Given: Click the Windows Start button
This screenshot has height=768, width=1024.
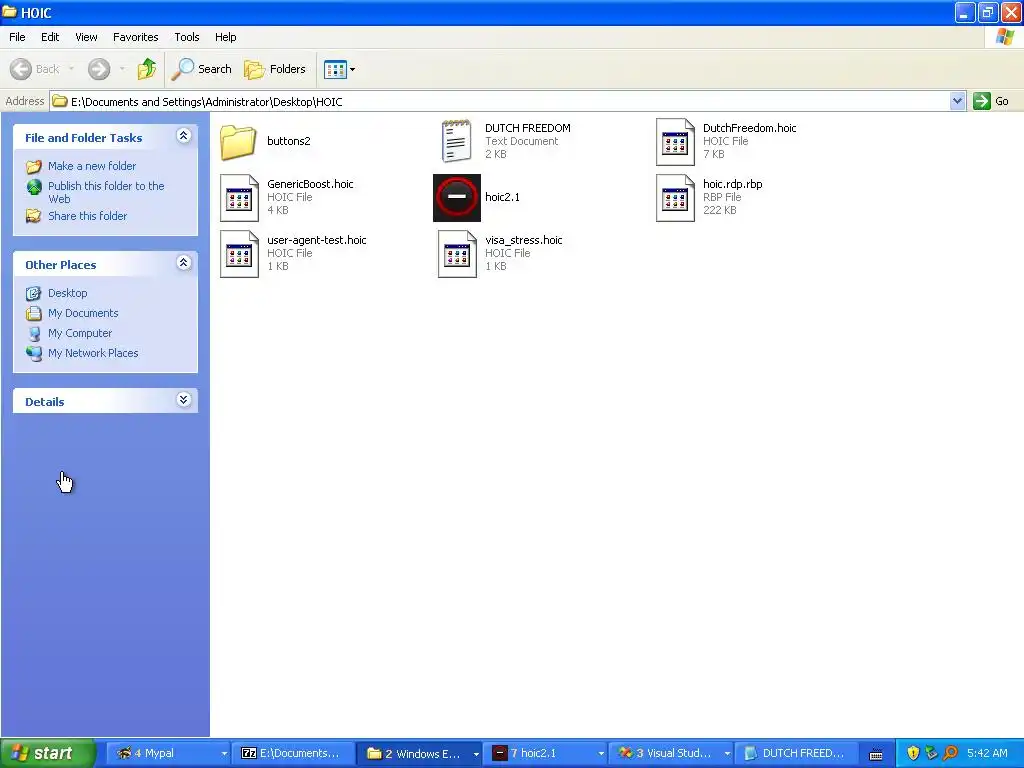Looking at the screenshot, I should click(47, 753).
